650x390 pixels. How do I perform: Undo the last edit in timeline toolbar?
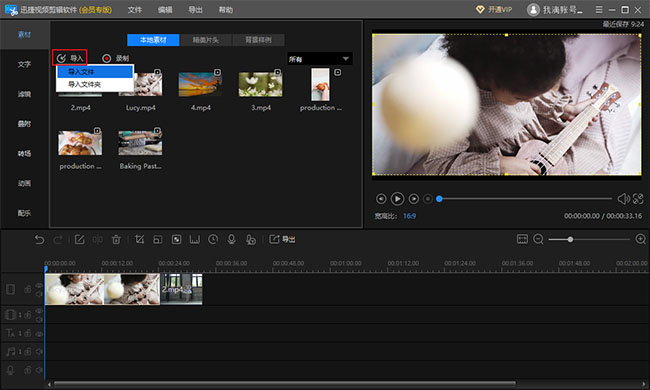click(x=39, y=240)
